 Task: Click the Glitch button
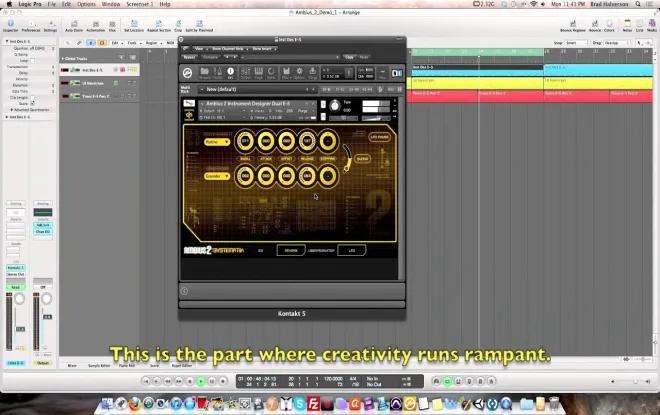pos(362,159)
